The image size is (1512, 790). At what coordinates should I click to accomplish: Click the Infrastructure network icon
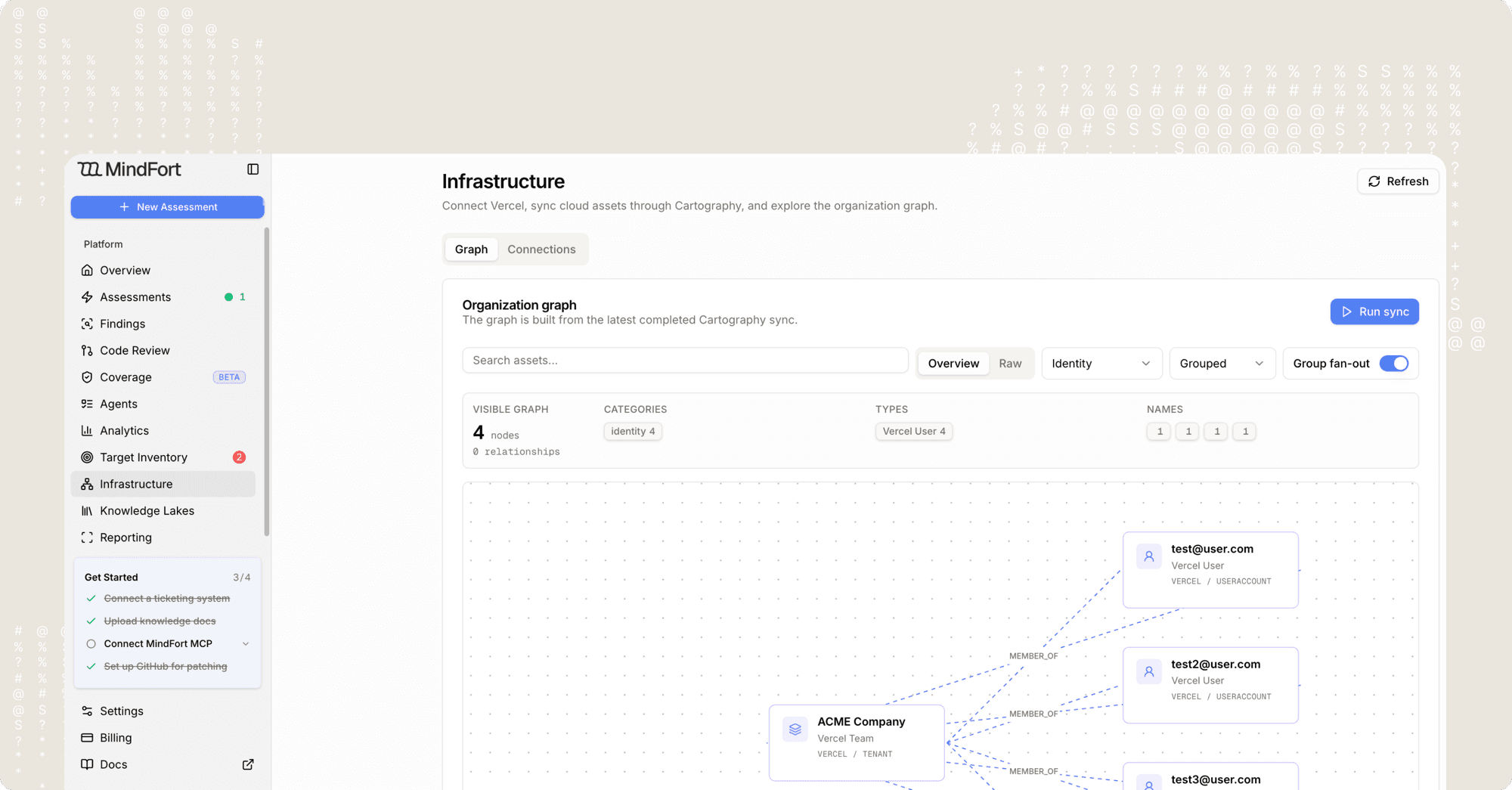click(x=87, y=484)
